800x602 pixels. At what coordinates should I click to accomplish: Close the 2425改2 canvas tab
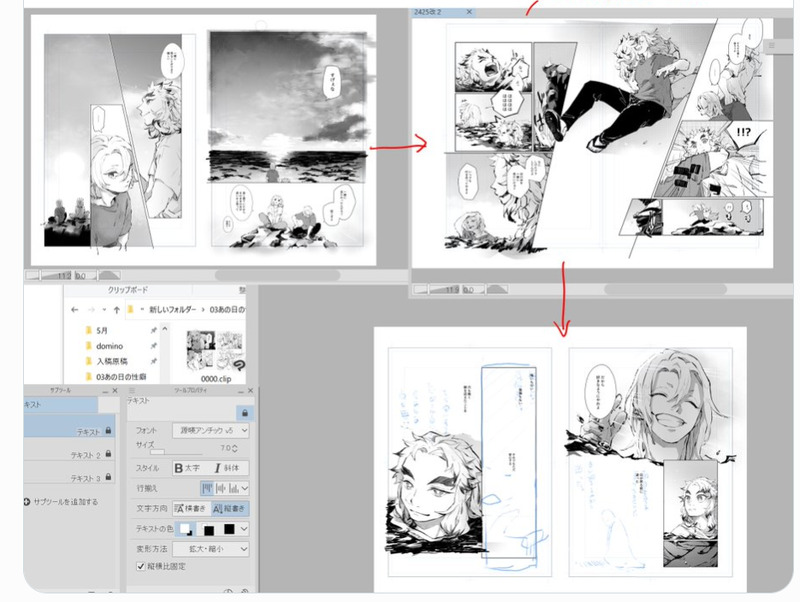point(469,12)
